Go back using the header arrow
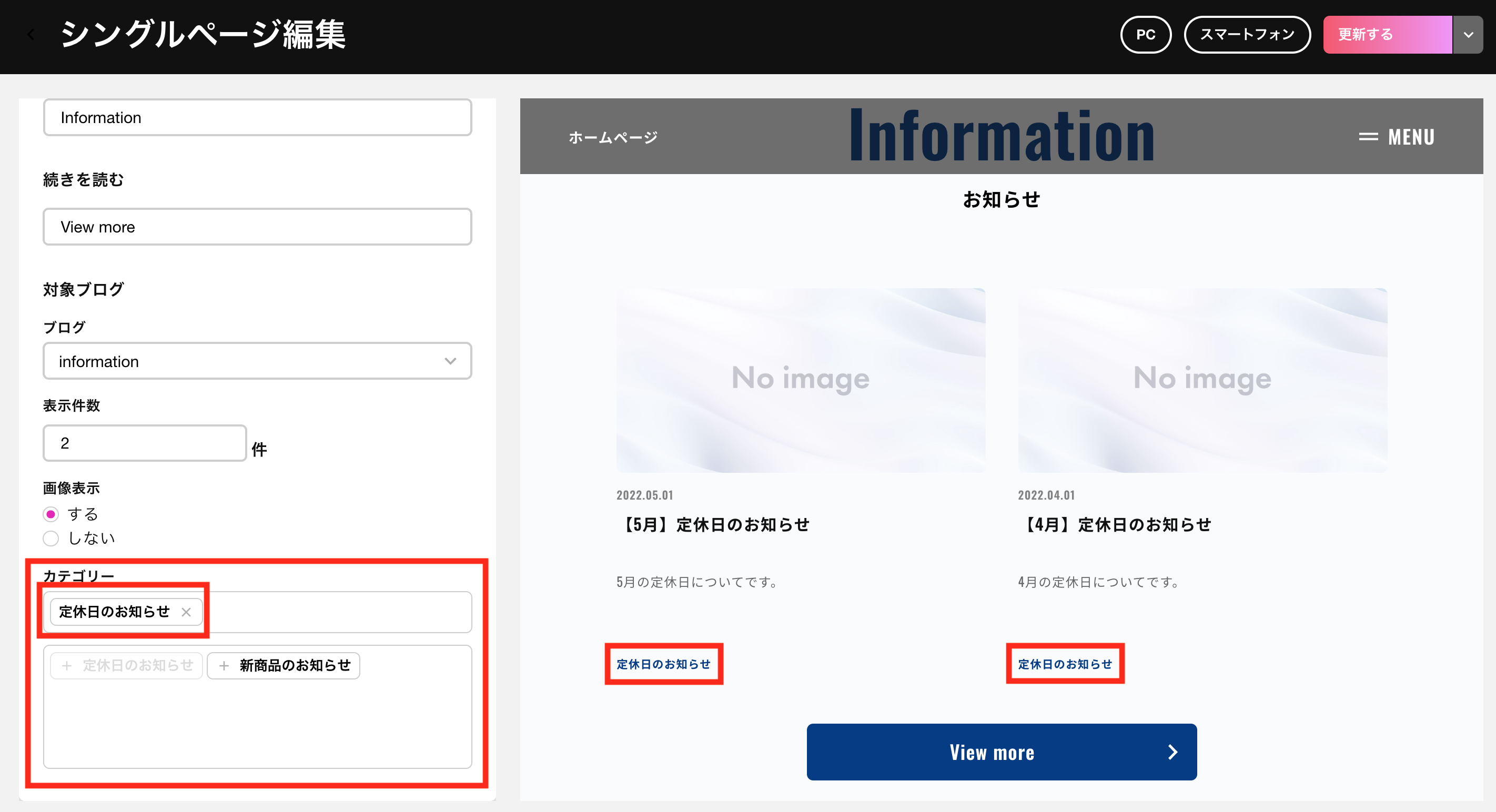Viewport: 1496px width, 812px height. [32, 35]
